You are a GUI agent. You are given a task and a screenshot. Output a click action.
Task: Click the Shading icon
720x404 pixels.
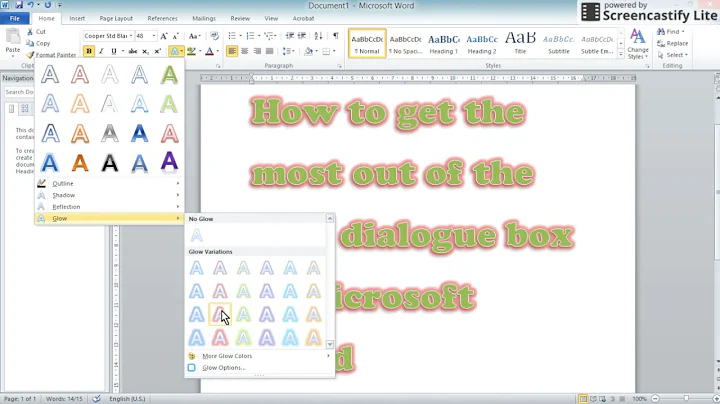(308, 51)
